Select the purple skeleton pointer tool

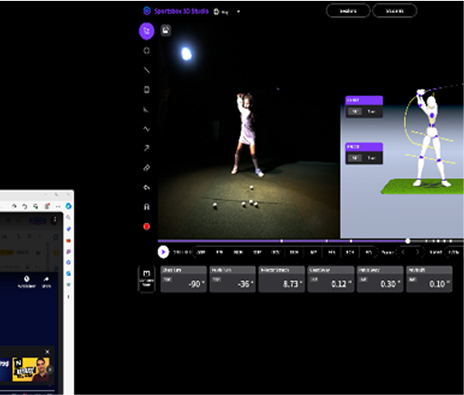(x=146, y=31)
